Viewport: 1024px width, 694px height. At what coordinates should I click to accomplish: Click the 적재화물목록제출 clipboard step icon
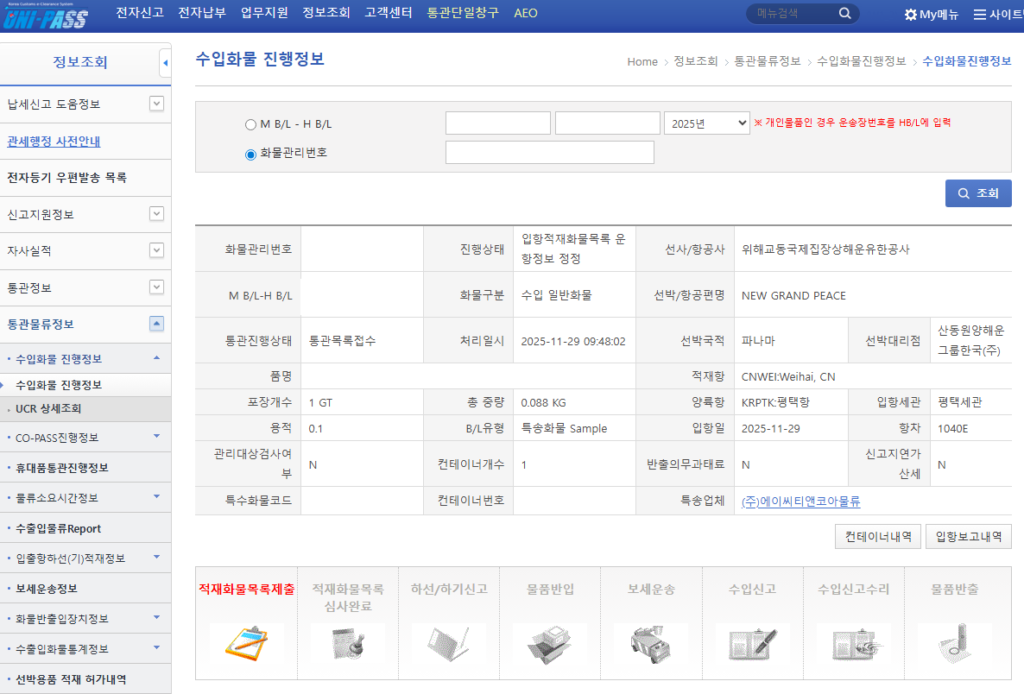(246, 641)
